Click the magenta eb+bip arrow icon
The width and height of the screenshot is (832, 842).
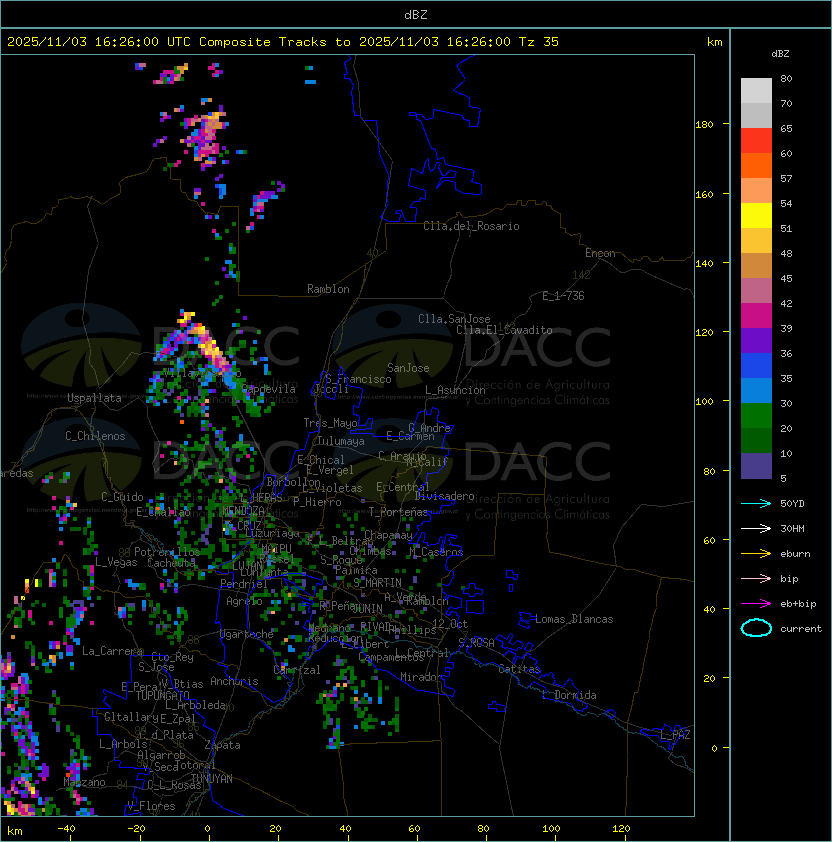tap(756, 604)
